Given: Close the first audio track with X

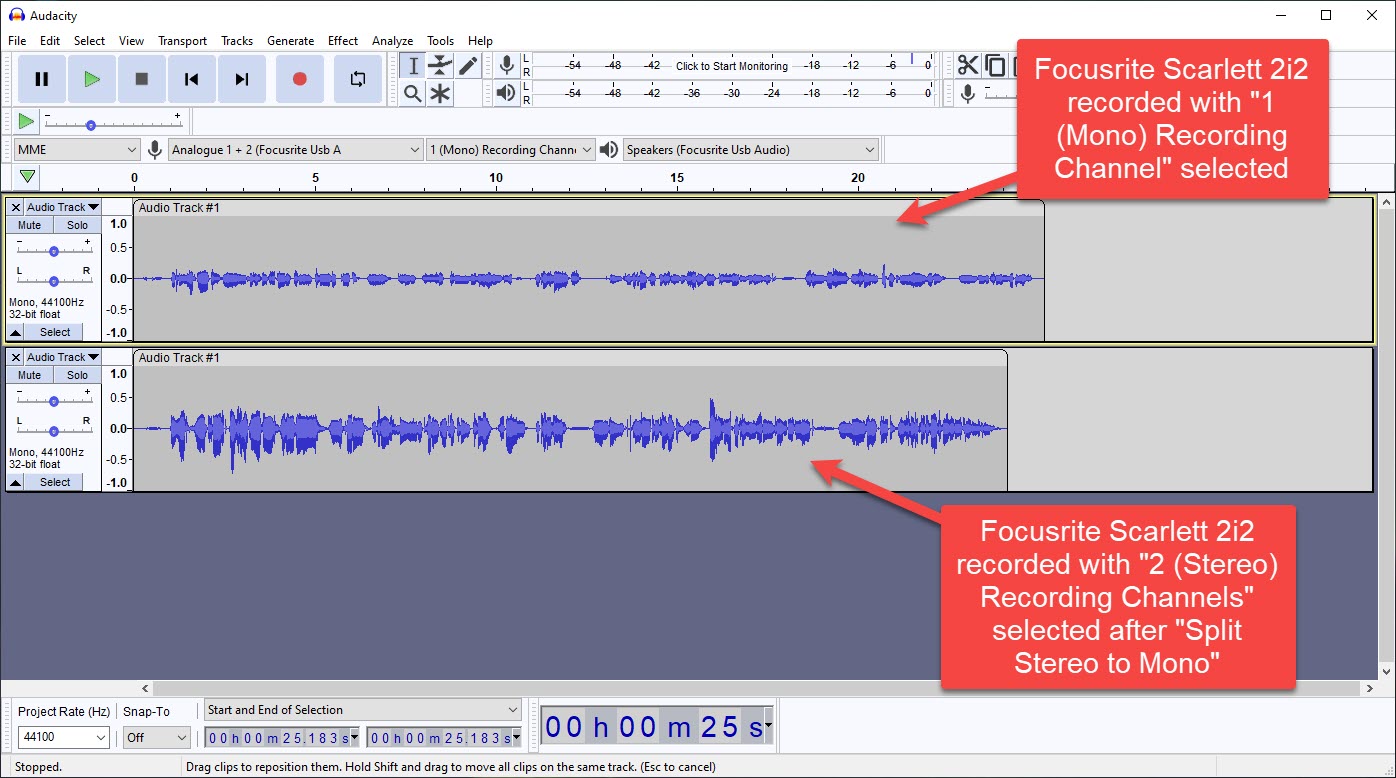Looking at the screenshot, I should (x=16, y=207).
